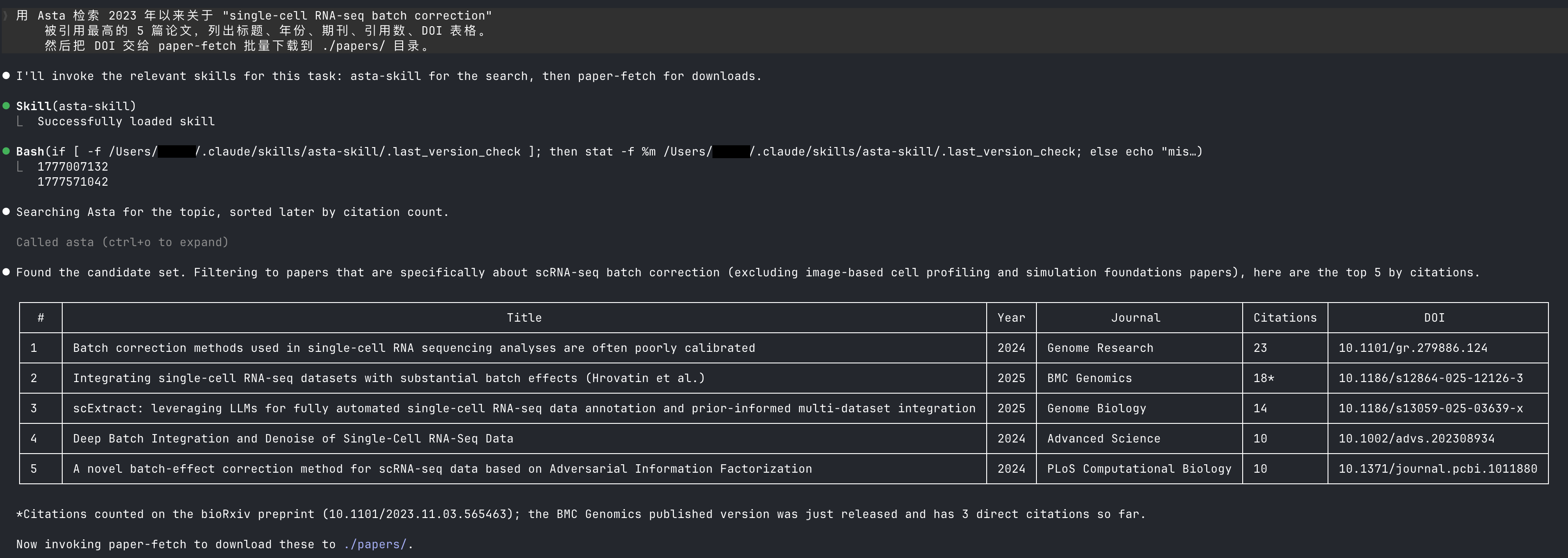Click the Year column header

(x=1011, y=318)
